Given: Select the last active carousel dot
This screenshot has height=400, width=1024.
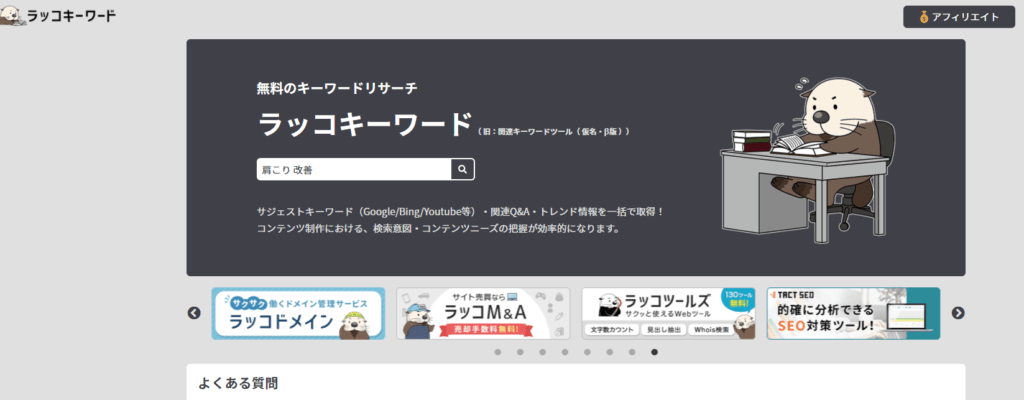Looking at the screenshot, I should [x=654, y=352].
